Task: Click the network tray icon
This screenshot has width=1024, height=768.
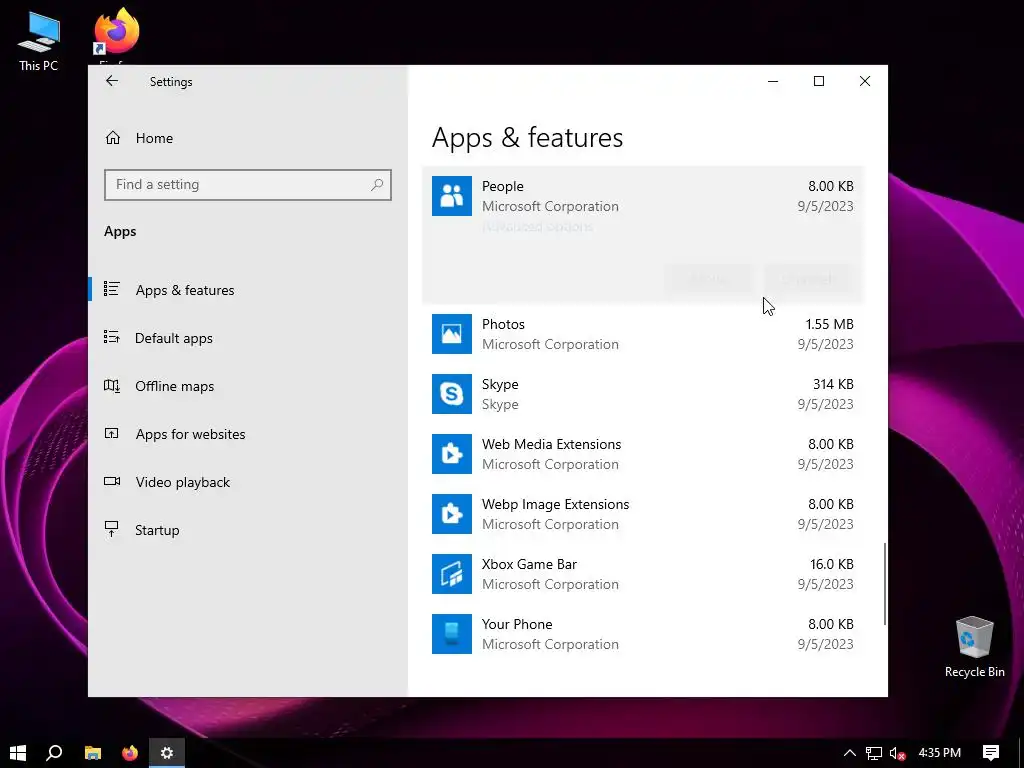Action: (874, 754)
